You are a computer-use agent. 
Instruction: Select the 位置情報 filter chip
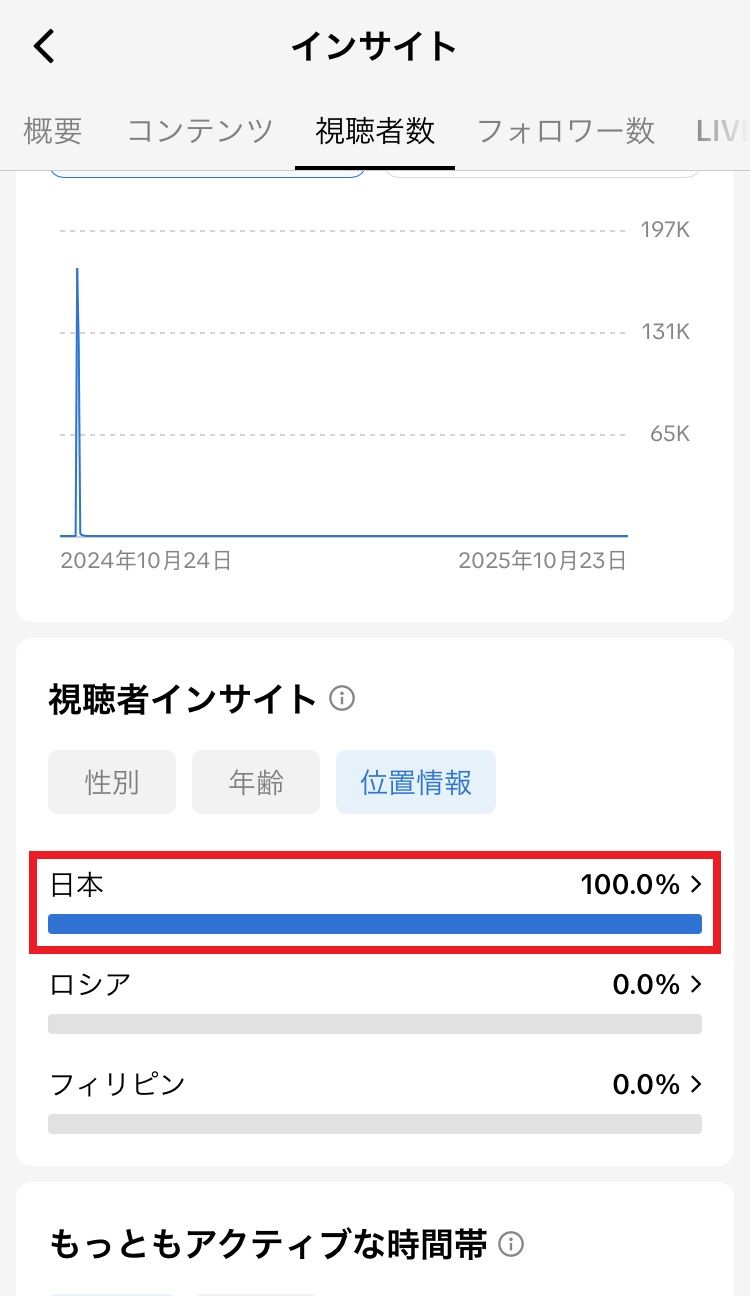tap(416, 782)
